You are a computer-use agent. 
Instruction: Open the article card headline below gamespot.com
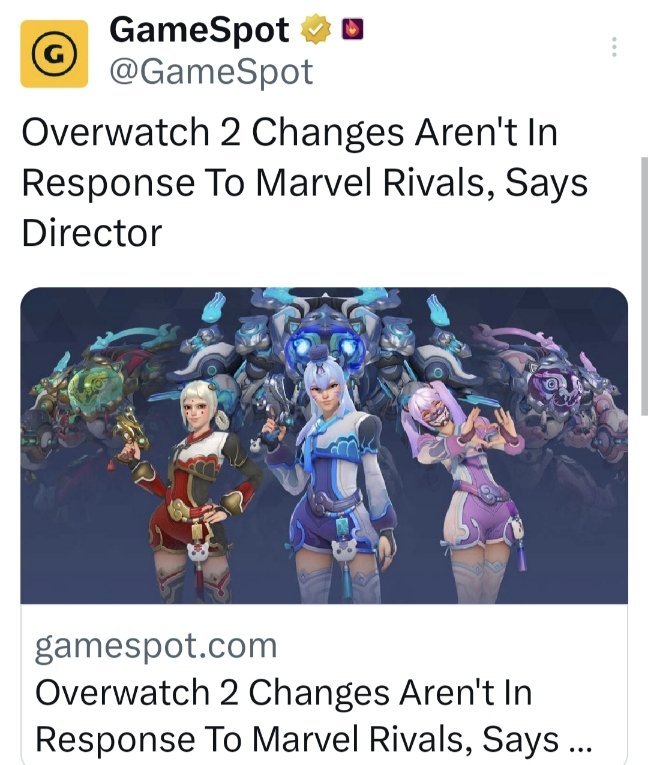tap(313, 716)
